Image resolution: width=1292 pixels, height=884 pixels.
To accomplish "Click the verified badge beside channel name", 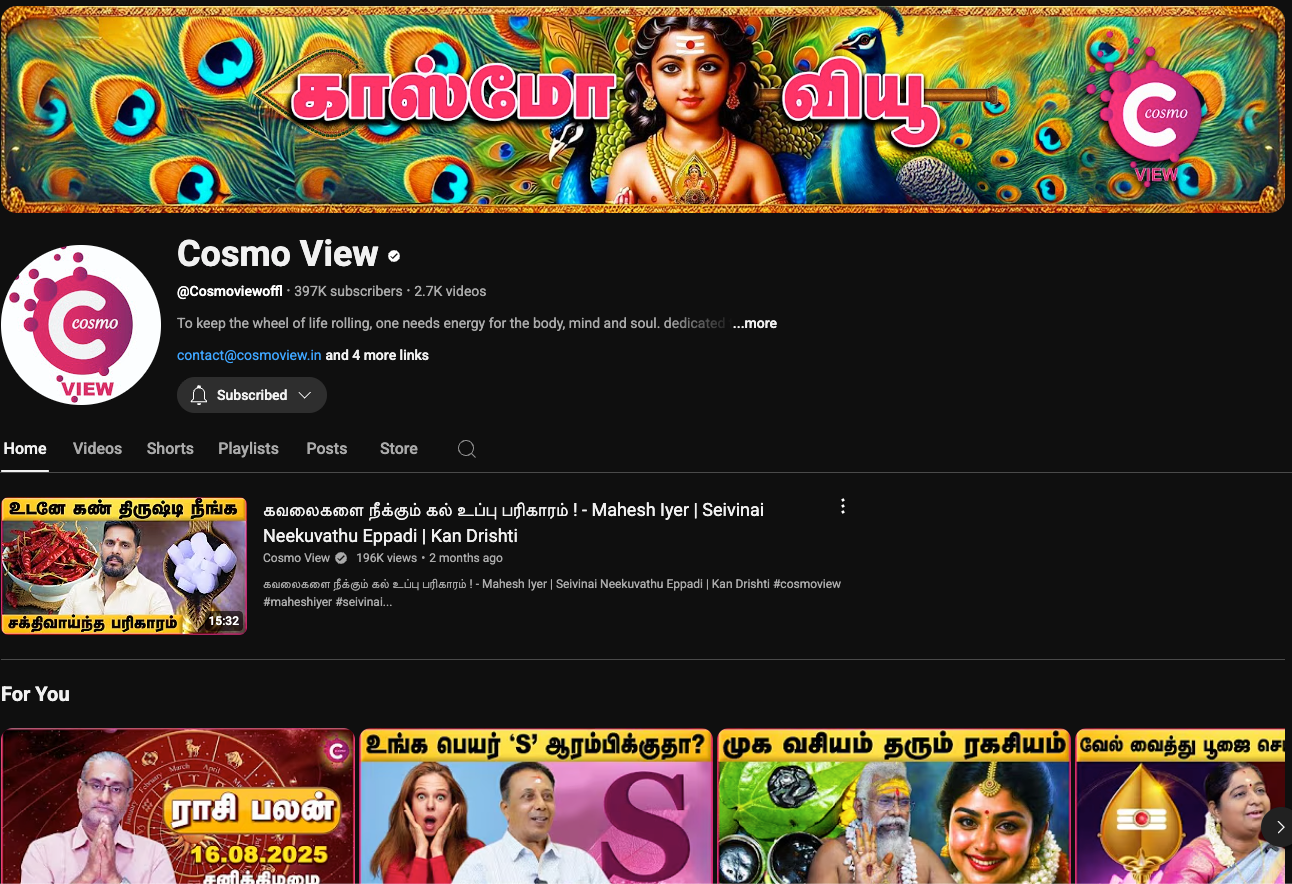I will pos(394,256).
